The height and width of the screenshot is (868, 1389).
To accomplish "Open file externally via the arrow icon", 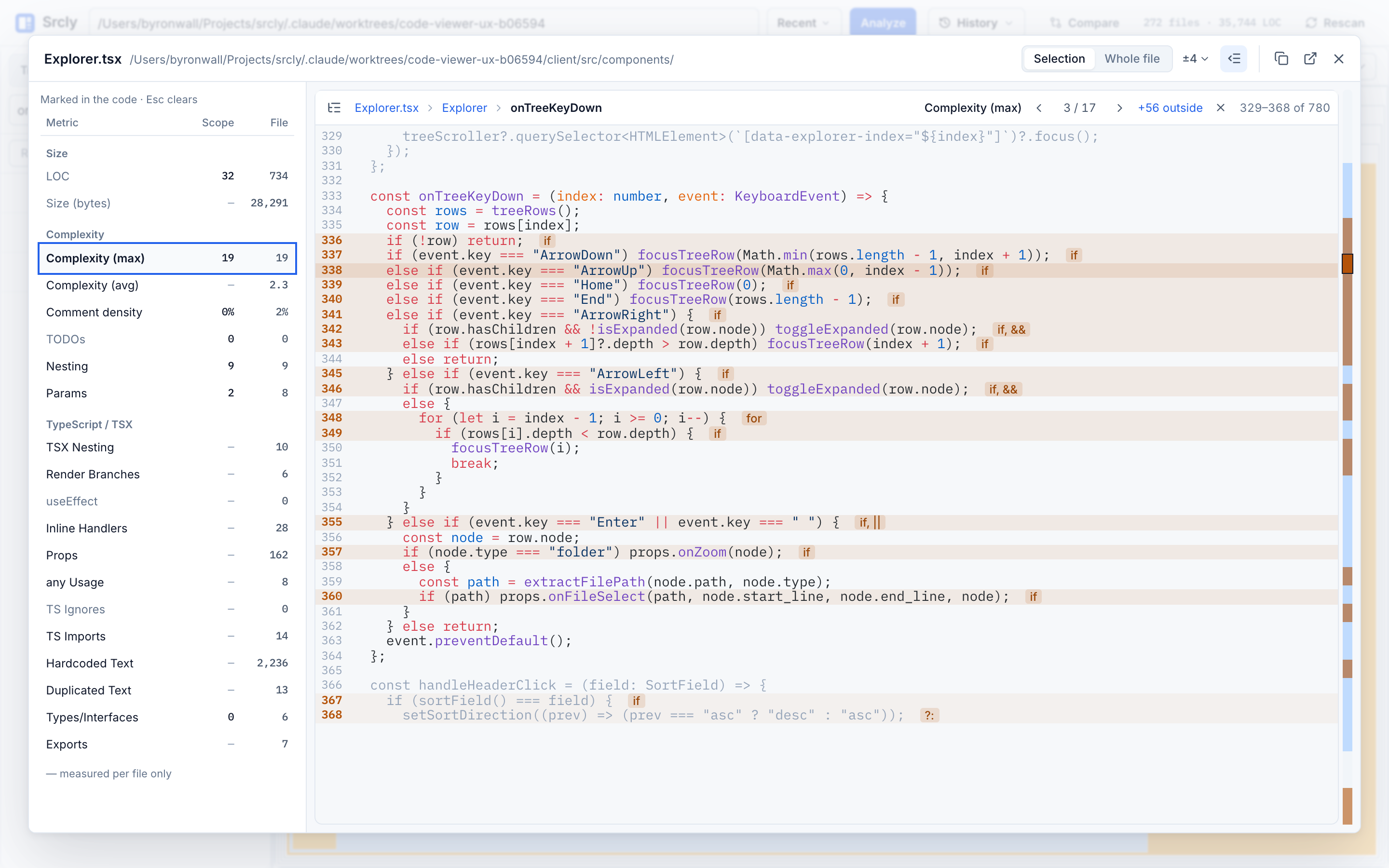I will click(1310, 58).
